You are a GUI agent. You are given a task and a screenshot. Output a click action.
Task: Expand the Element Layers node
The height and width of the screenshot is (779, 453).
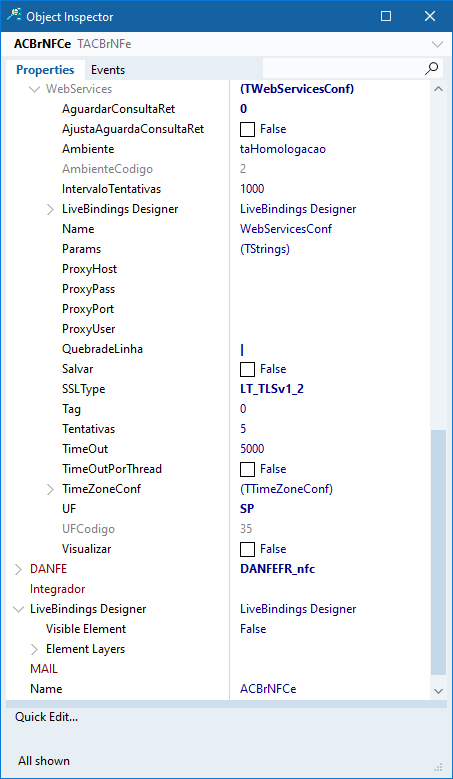[x=34, y=649]
